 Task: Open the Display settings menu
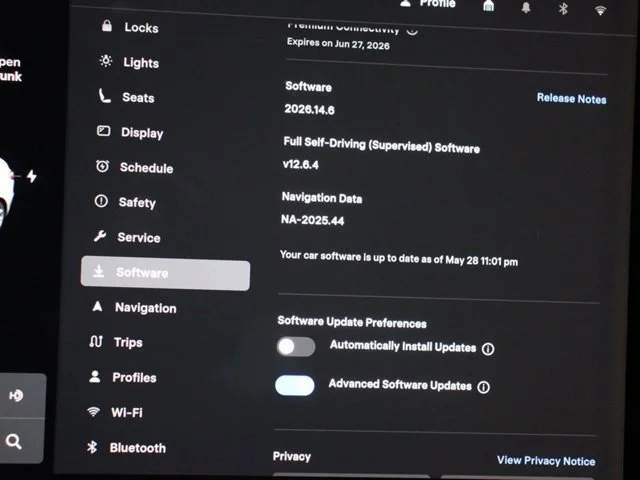click(x=130, y=132)
